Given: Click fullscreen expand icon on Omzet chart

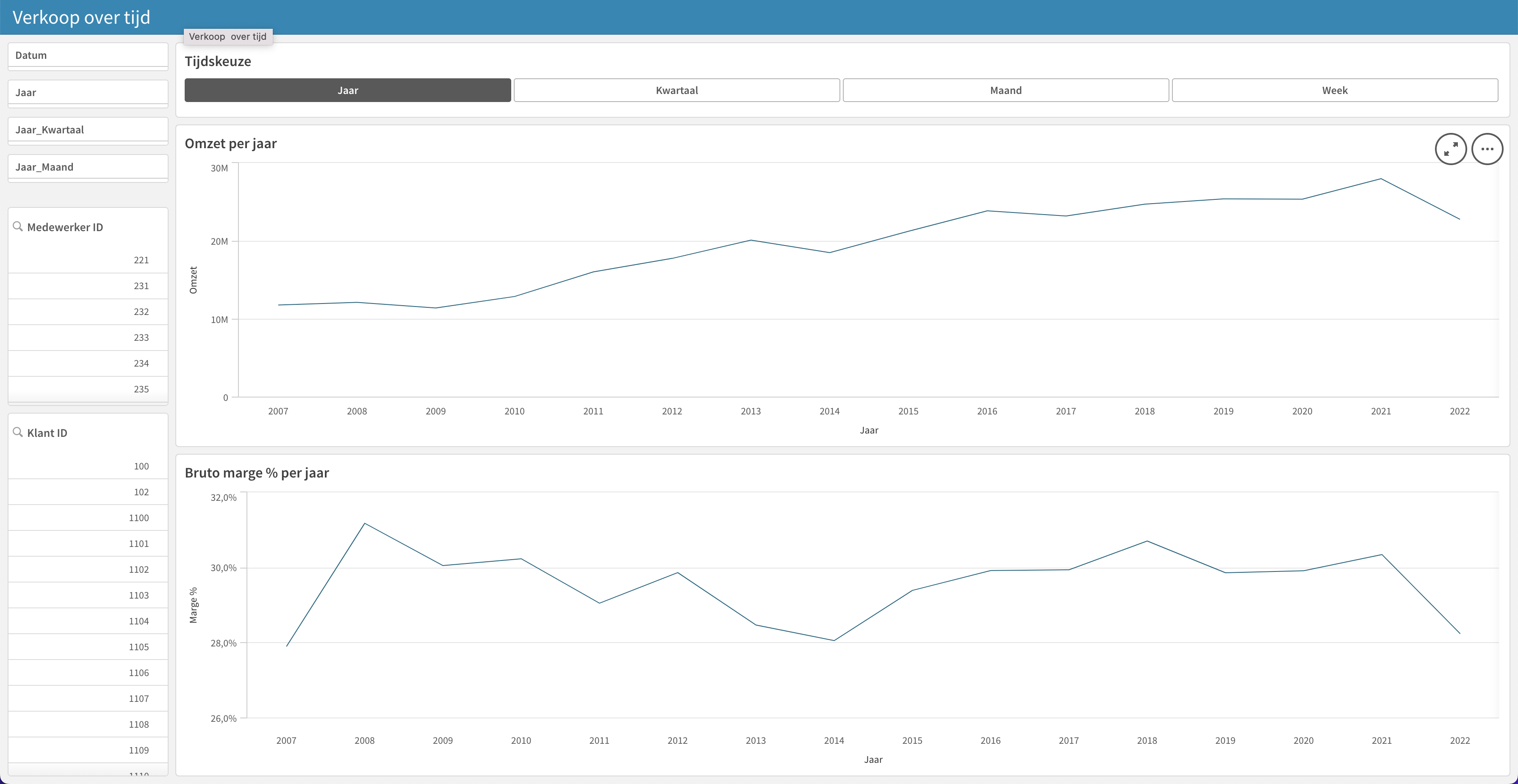Looking at the screenshot, I should click(1450, 149).
